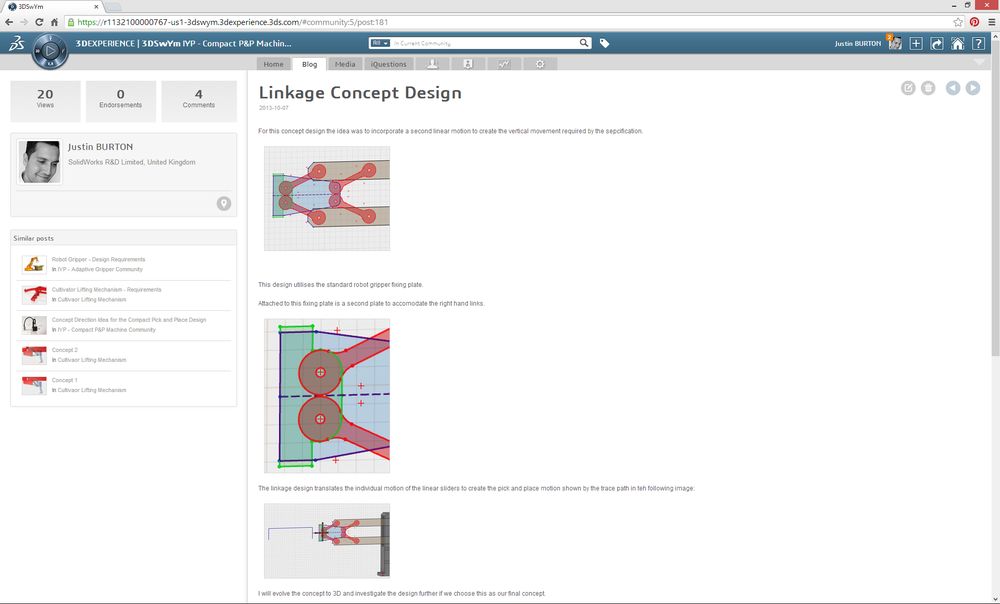
Task: Expand the collapse arrow below header
Action: point(978,62)
